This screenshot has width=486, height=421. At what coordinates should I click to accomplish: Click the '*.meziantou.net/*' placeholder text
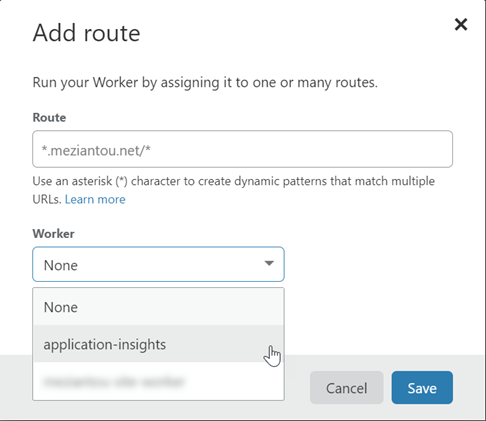coord(96,150)
